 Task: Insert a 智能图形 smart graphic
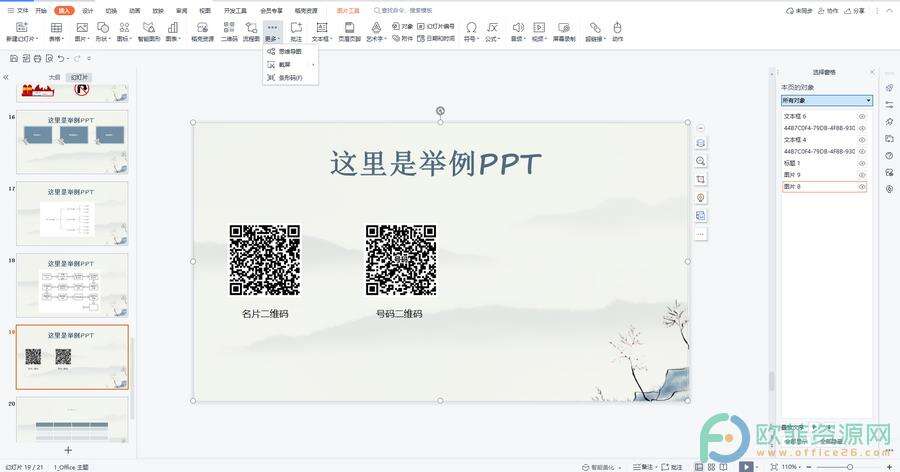coord(148,31)
